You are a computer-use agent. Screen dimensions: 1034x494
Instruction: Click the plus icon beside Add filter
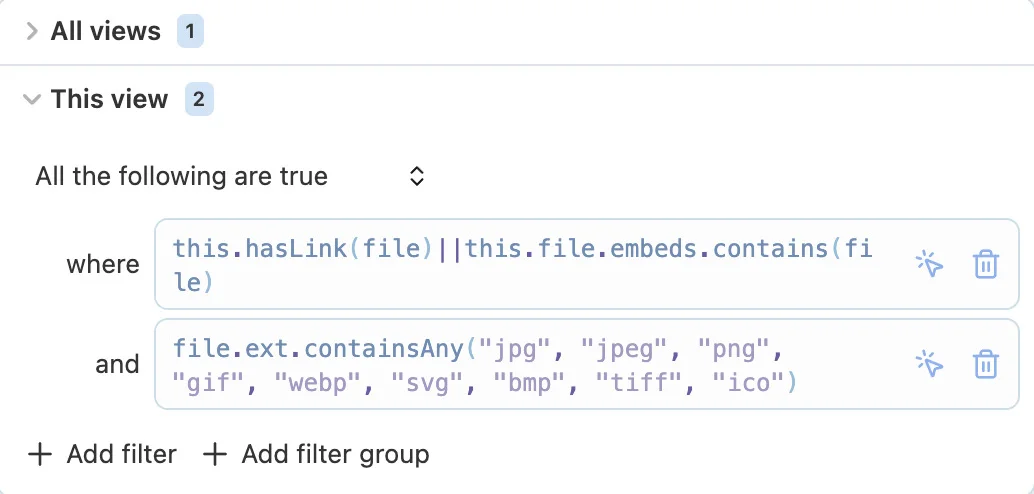tap(40, 455)
